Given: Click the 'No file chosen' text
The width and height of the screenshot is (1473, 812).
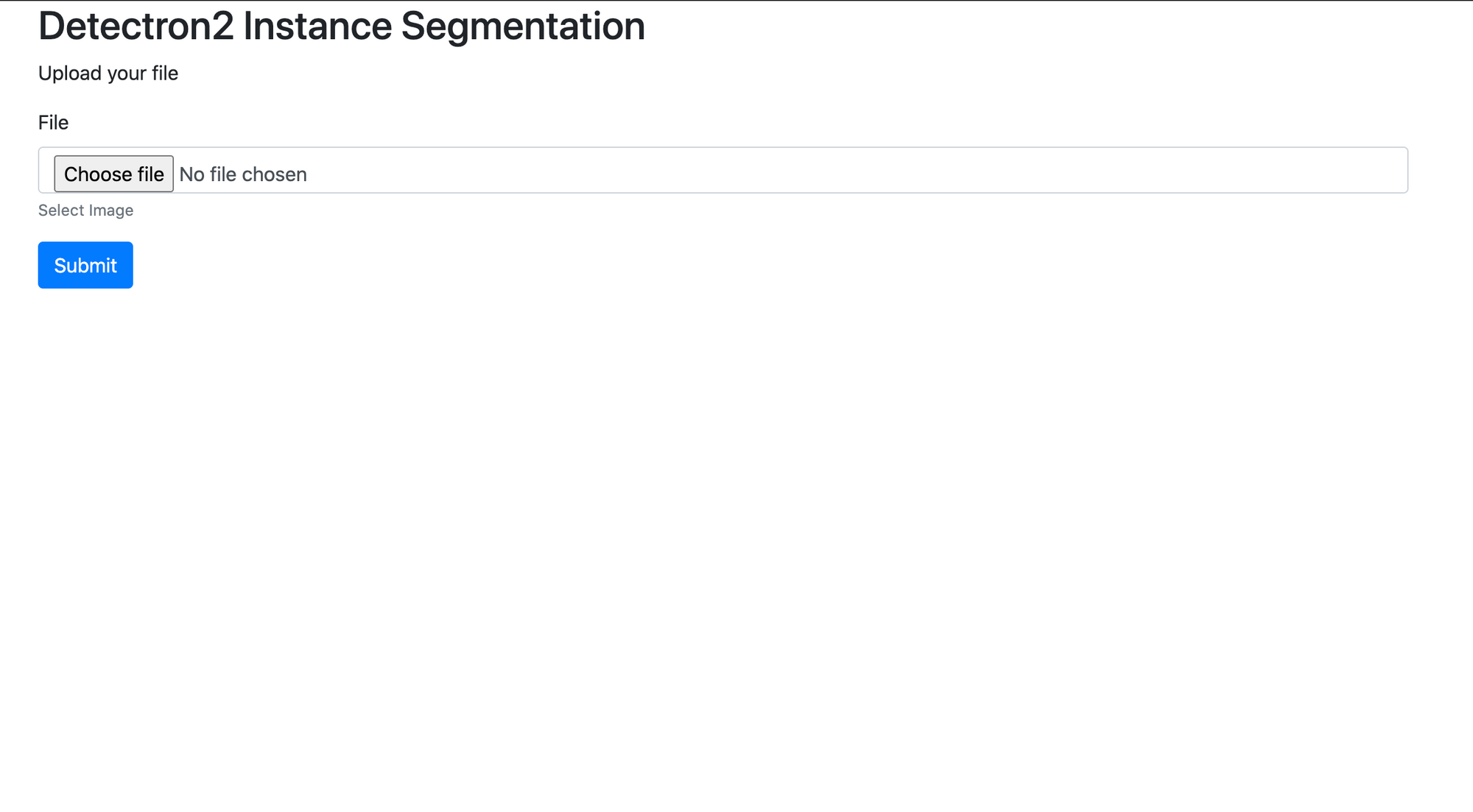Looking at the screenshot, I should (243, 174).
